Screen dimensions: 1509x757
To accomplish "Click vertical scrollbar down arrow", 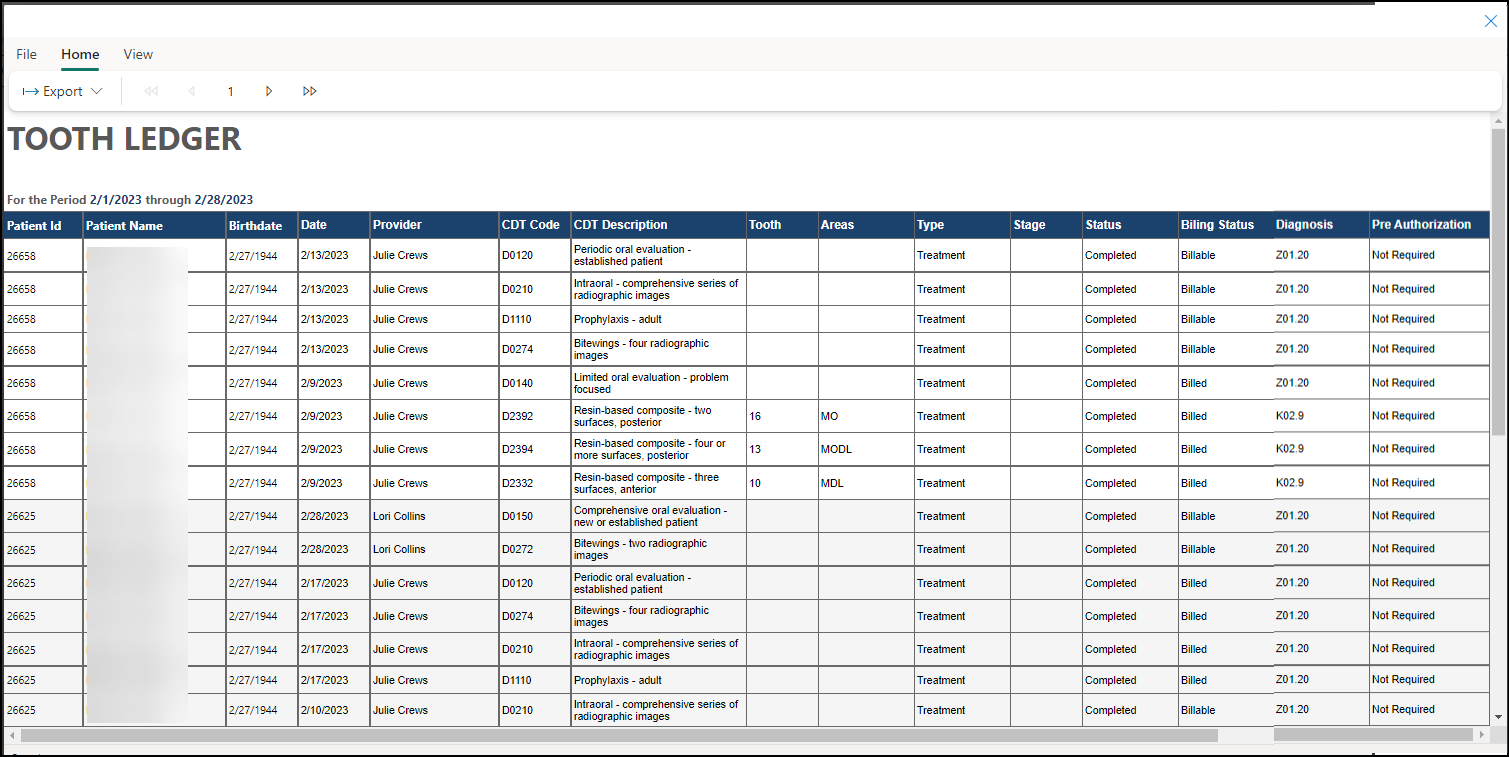I will [1498, 717].
